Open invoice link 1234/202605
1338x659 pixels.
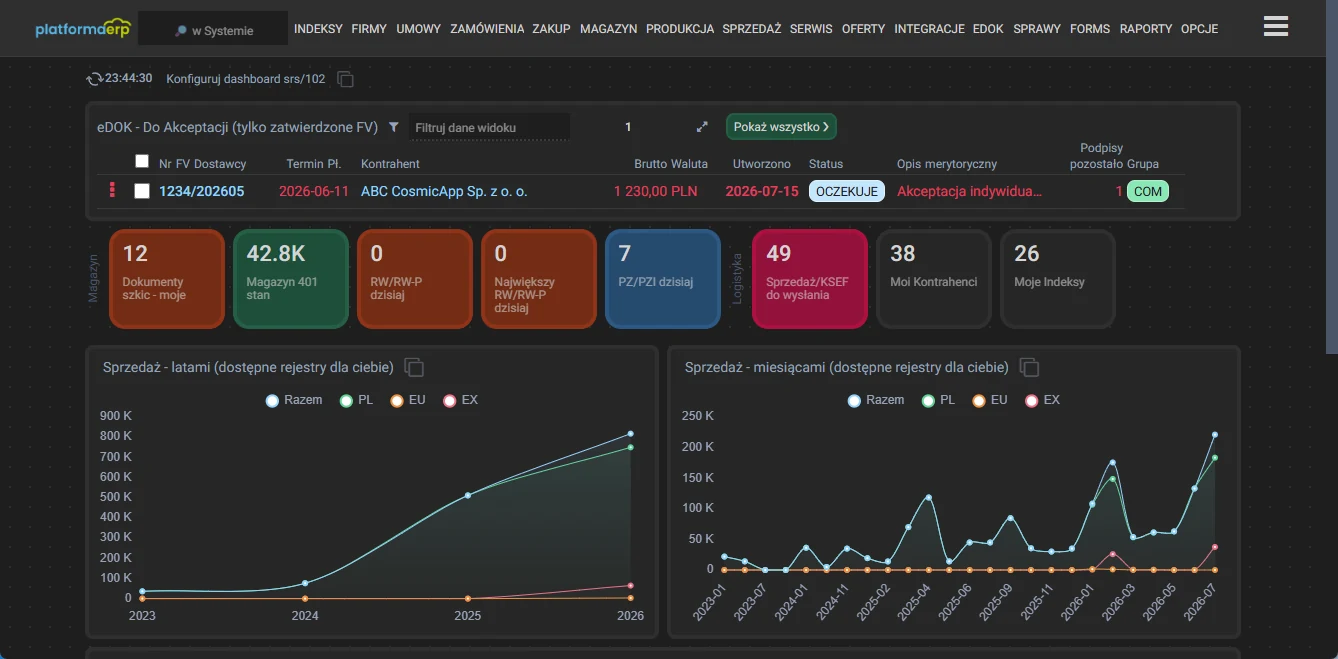[x=202, y=191]
